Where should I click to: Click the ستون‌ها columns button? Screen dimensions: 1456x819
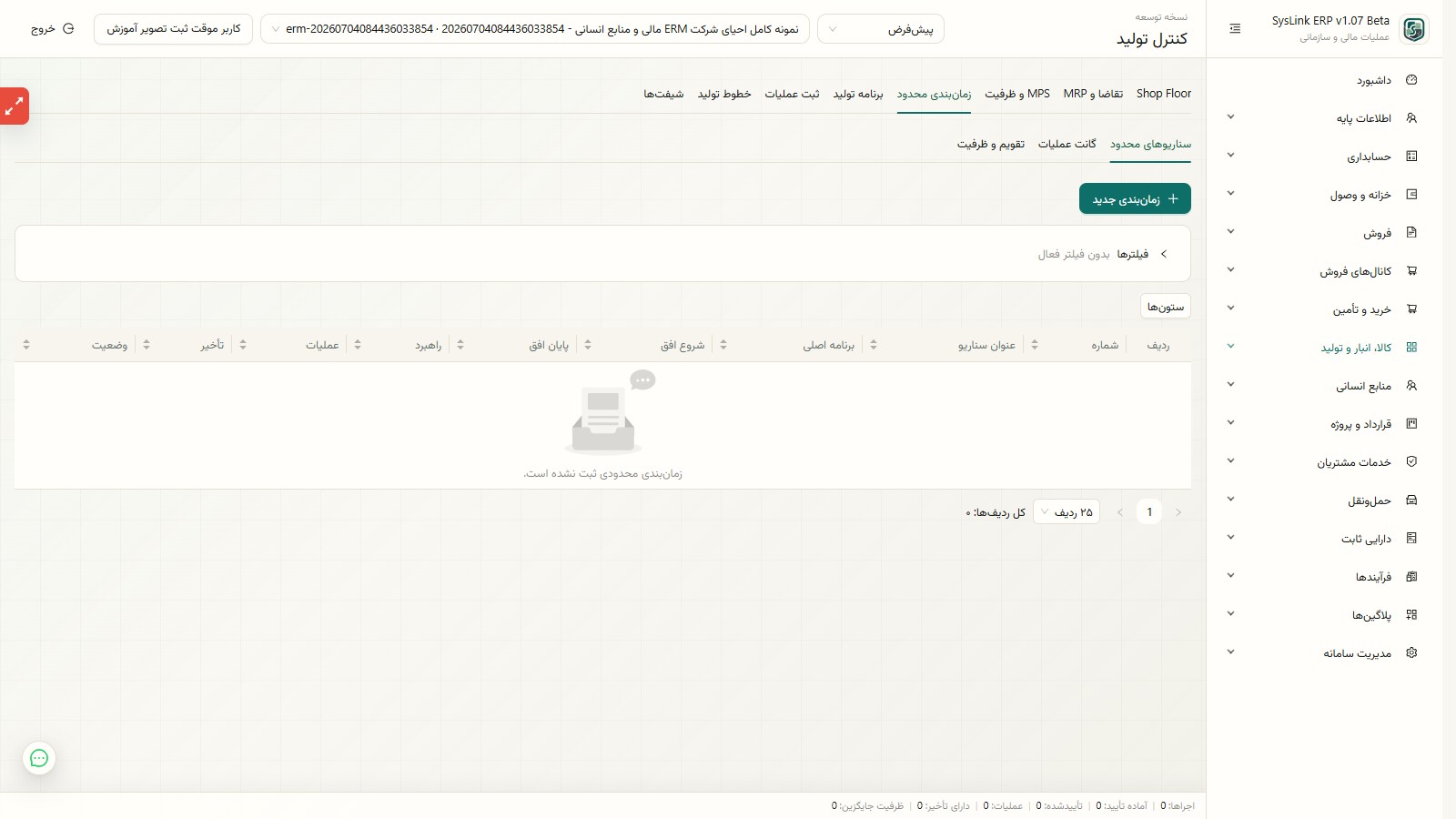point(1166,307)
